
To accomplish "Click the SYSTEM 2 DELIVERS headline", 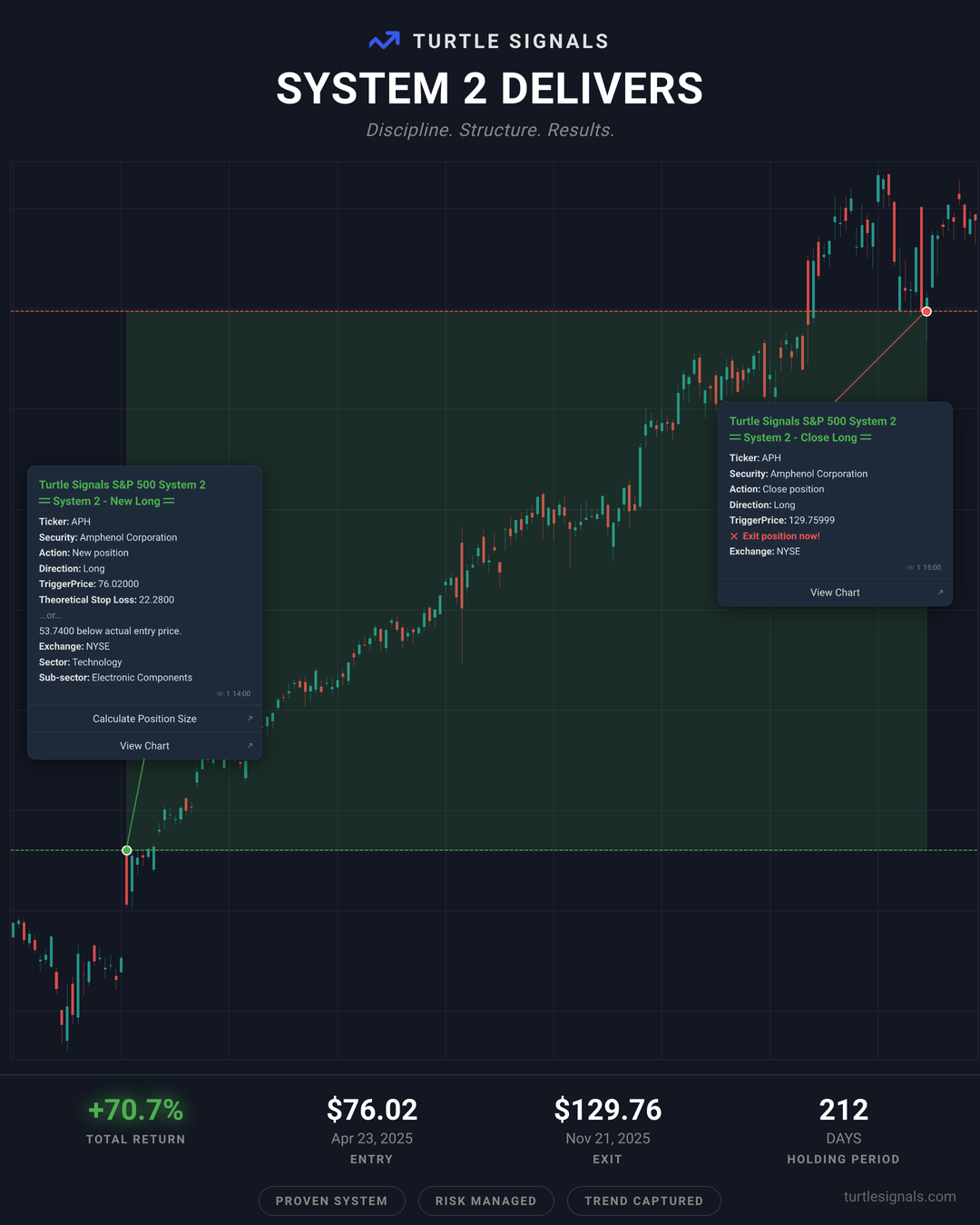I will [x=490, y=89].
